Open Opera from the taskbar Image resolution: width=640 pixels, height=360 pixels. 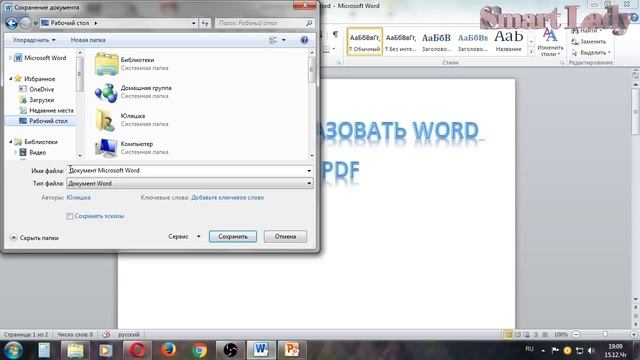137,350
